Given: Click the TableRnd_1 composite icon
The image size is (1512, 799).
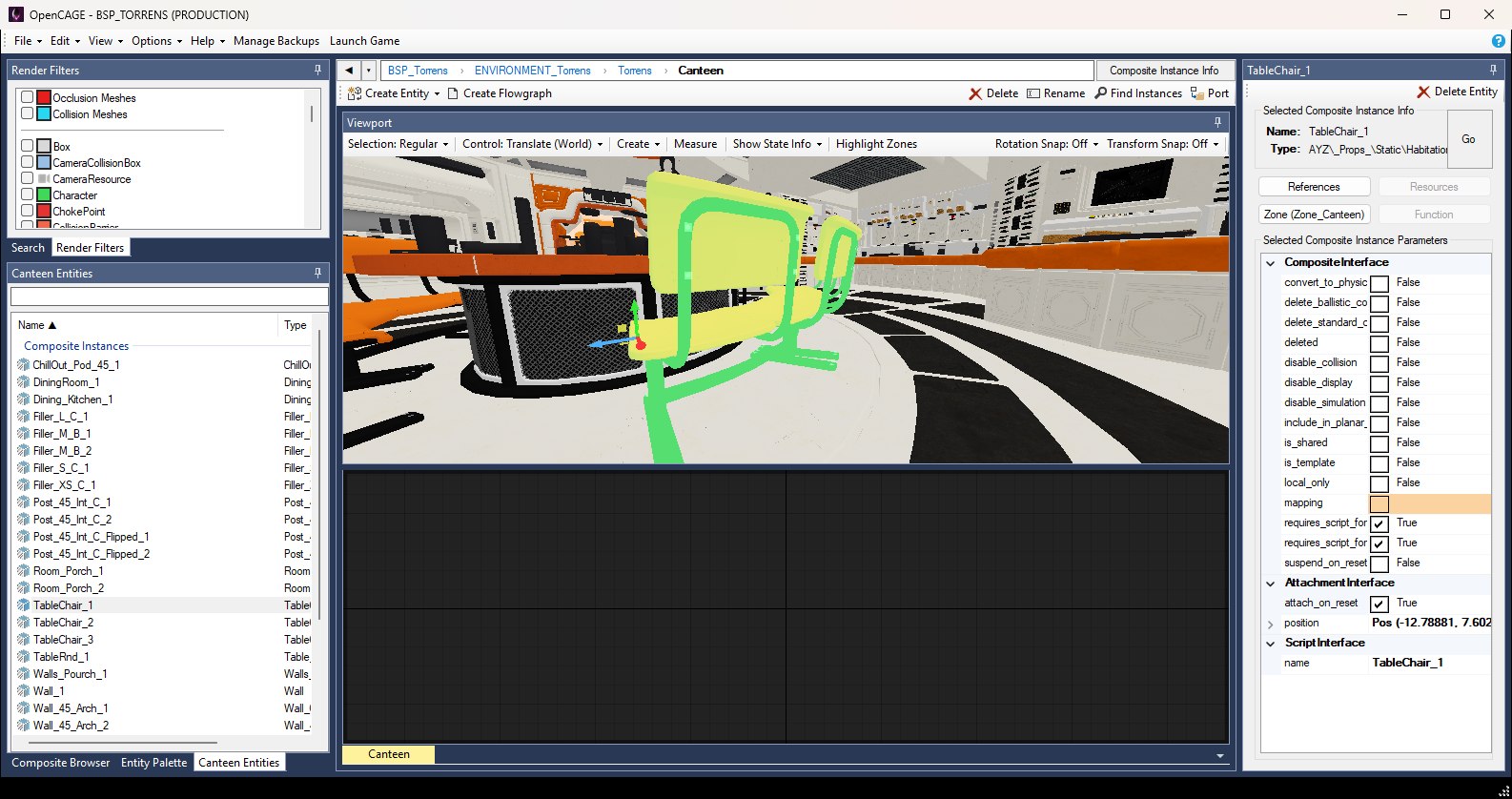Looking at the screenshot, I should click(24, 657).
